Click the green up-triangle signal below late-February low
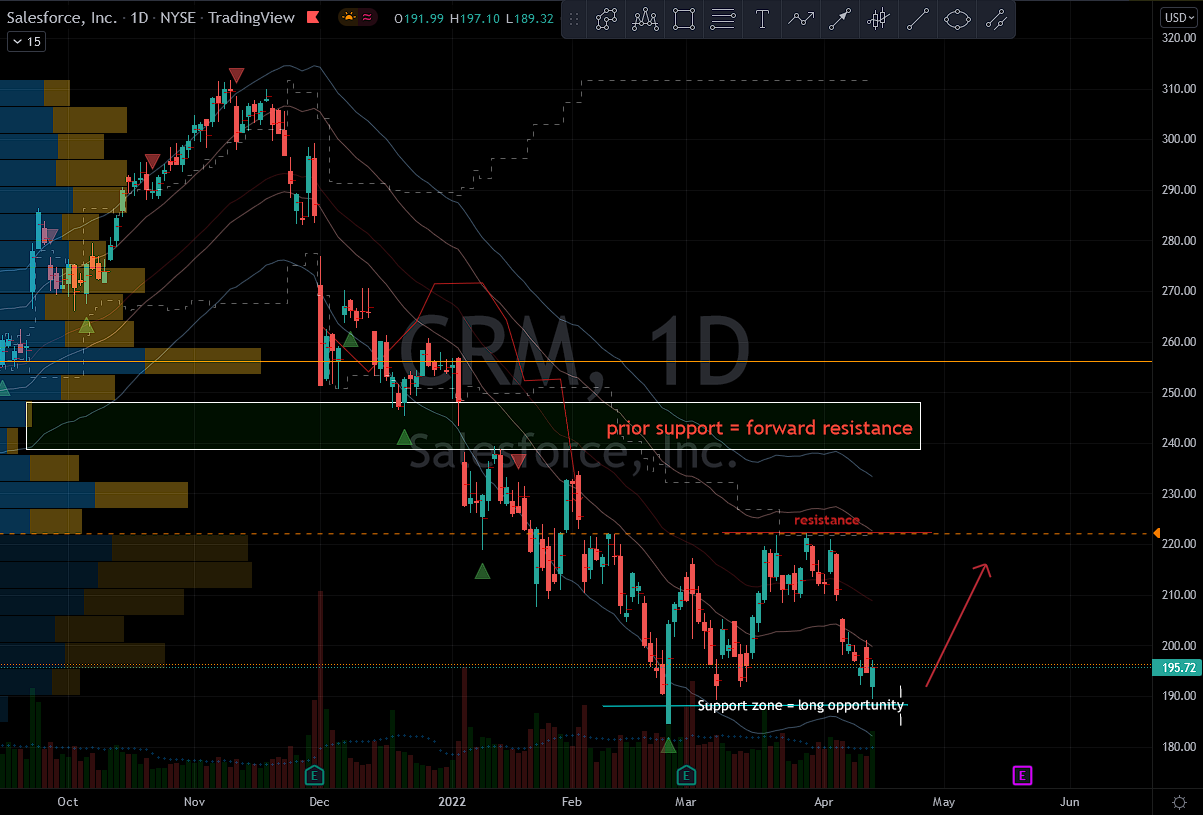This screenshot has width=1203, height=815. (669, 745)
